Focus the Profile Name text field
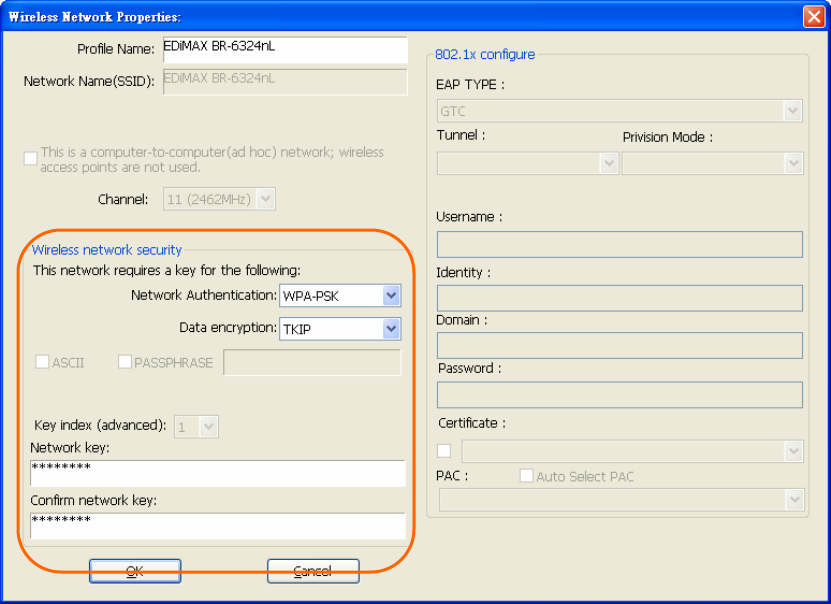Screen dimensions: 831x604 [285, 49]
